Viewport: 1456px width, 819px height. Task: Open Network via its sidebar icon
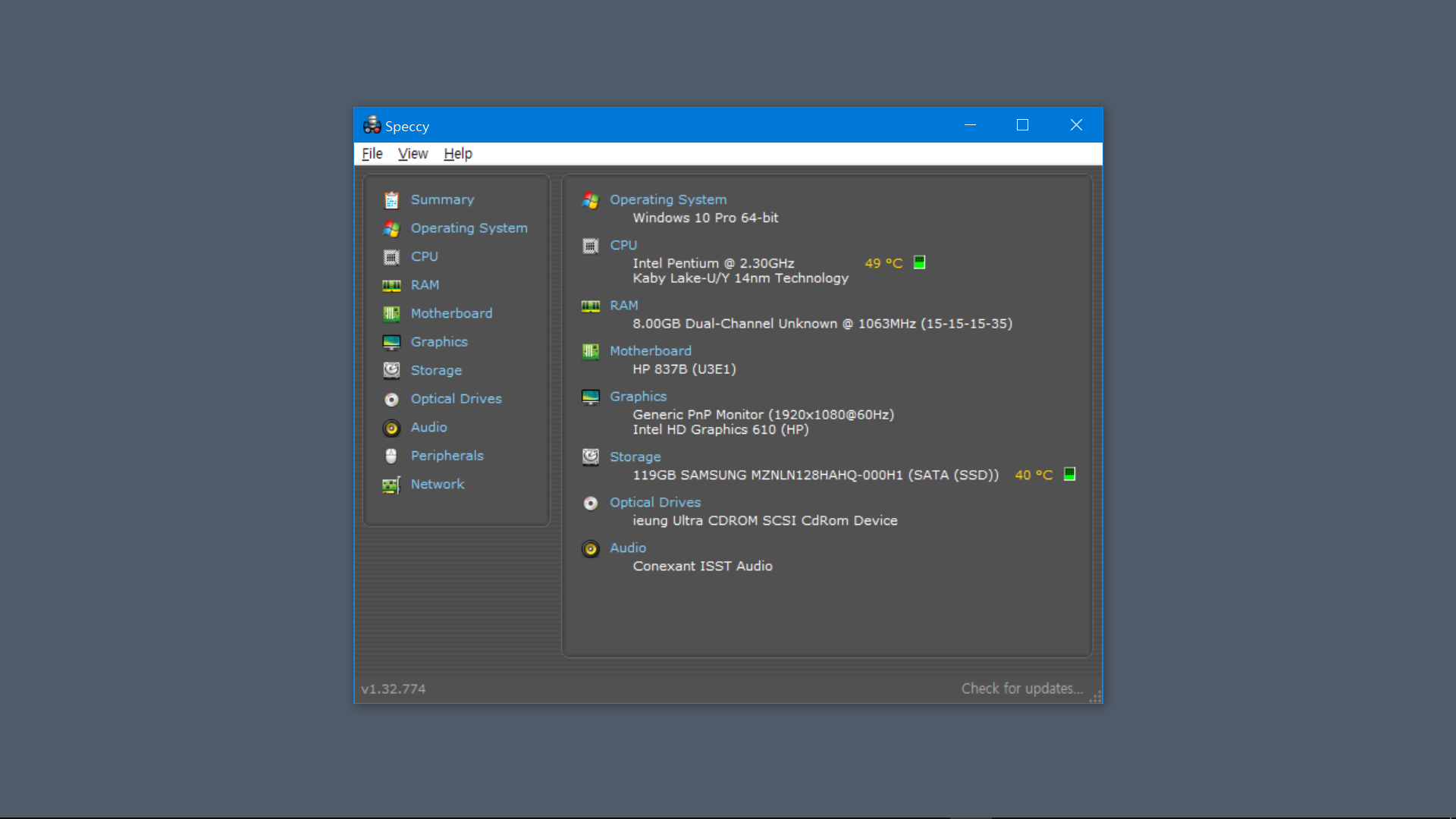click(392, 484)
